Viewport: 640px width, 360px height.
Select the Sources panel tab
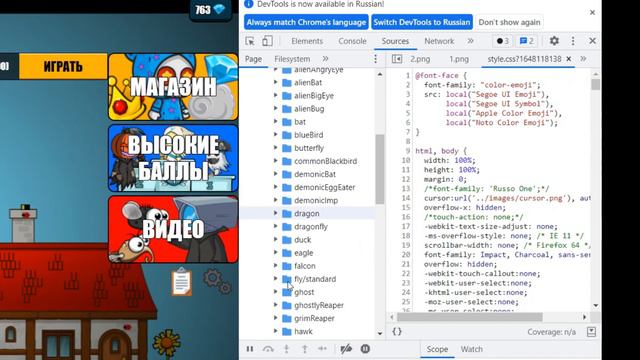pos(395,41)
